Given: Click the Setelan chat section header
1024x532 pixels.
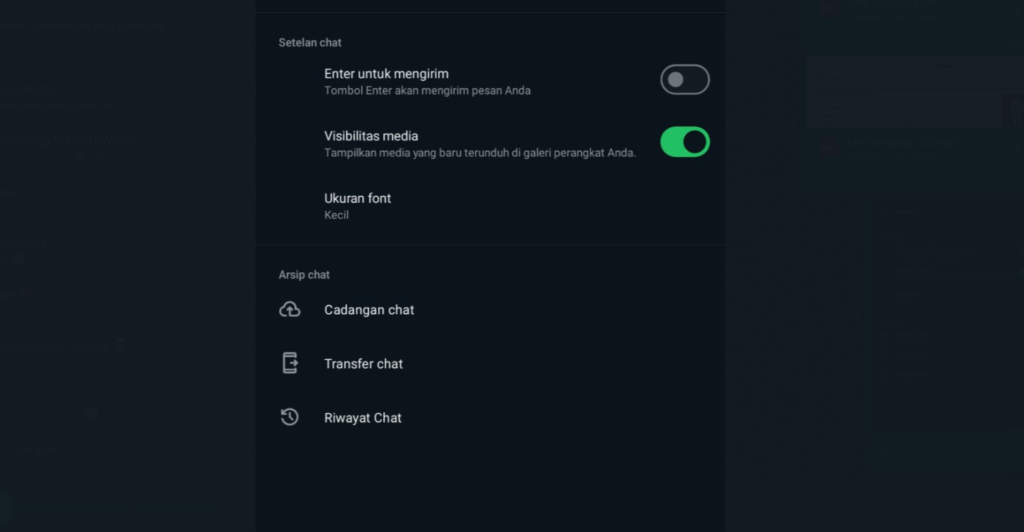Looking at the screenshot, I should [x=310, y=42].
